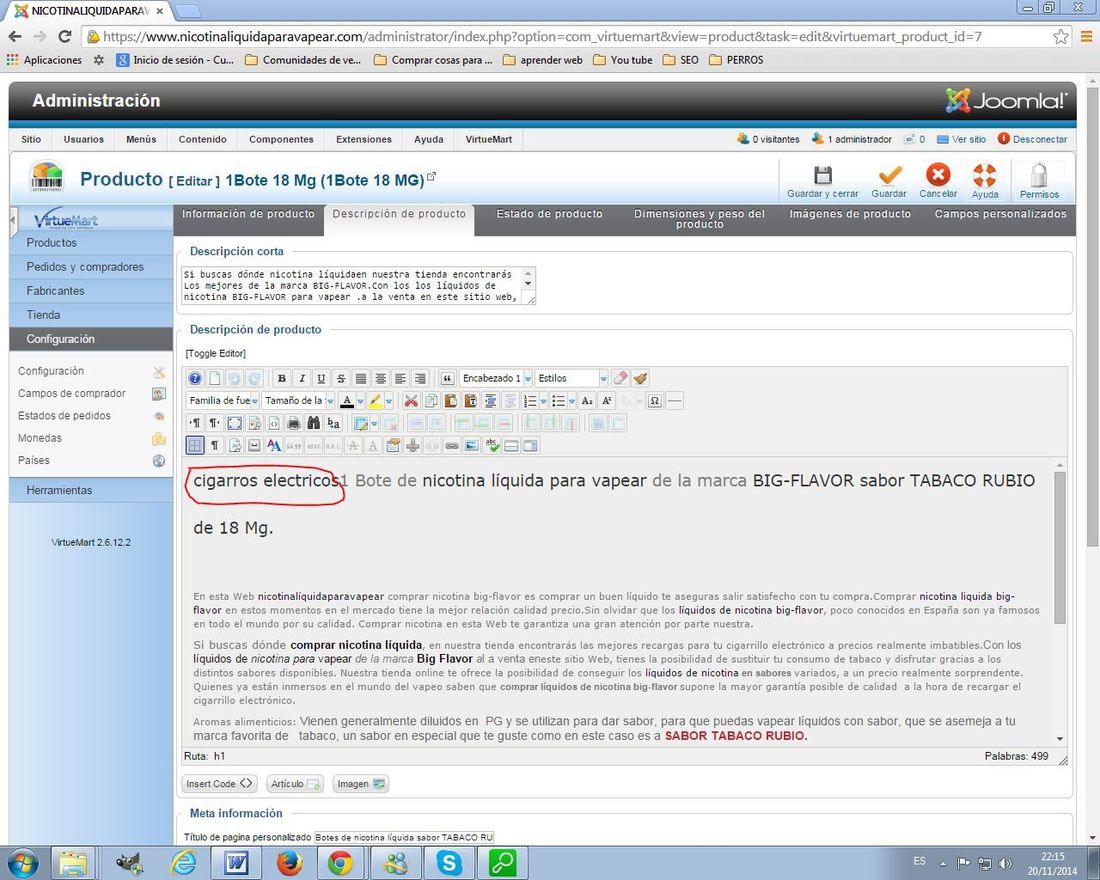Click the Guardar button
This screenshot has height=880, width=1100.
889,182
